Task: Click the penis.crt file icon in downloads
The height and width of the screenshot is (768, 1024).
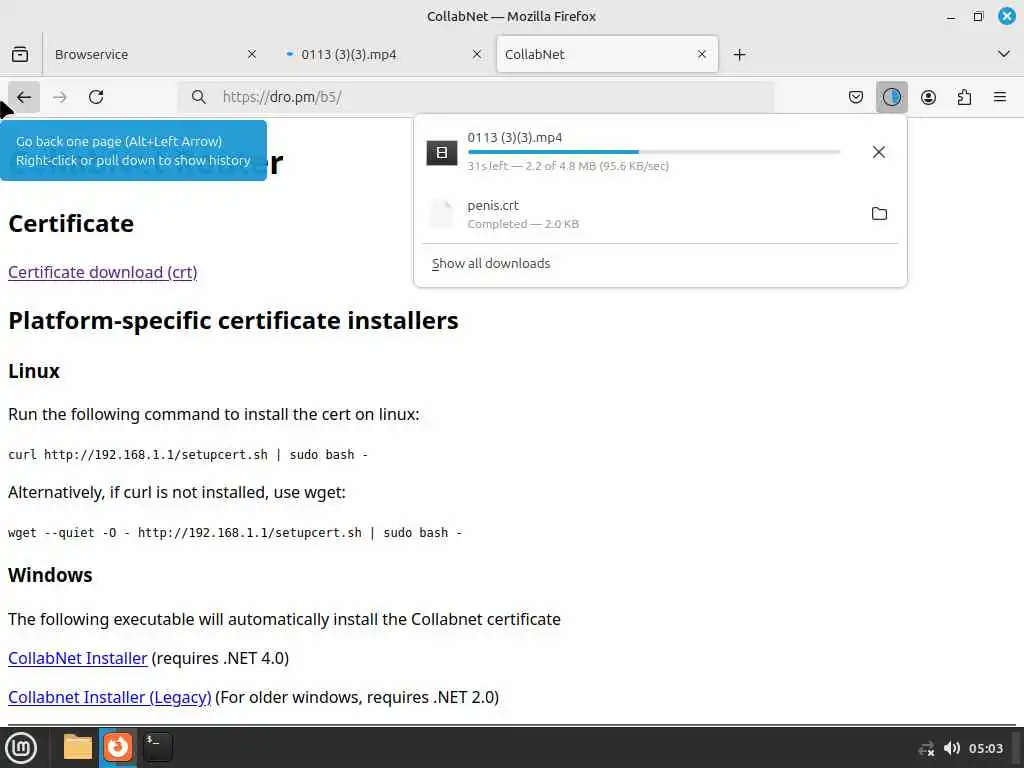Action: (442, 214)
